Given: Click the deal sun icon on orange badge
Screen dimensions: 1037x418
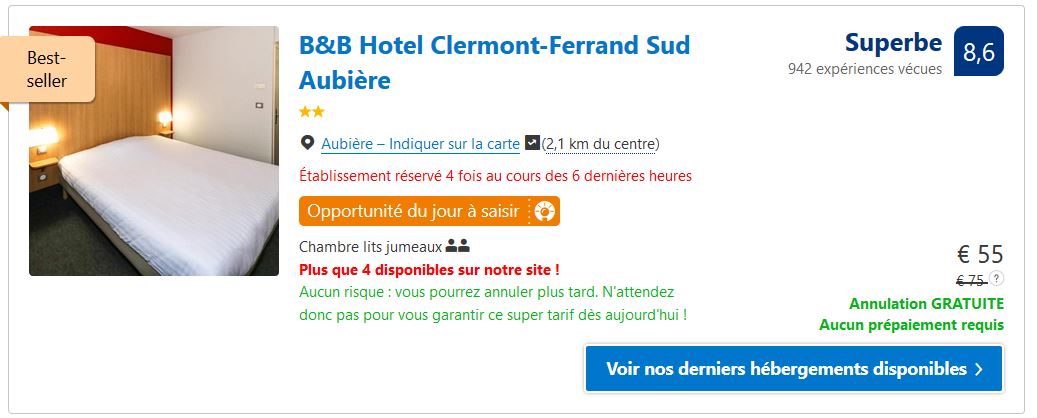Looking at the screenshot, I should 545,212.
